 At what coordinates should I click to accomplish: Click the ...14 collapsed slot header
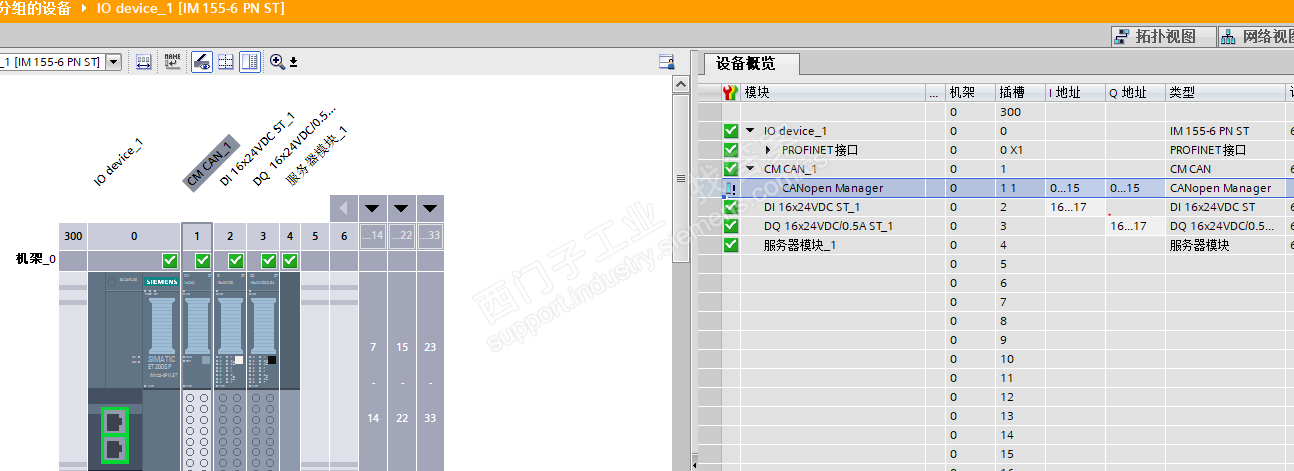373,236
